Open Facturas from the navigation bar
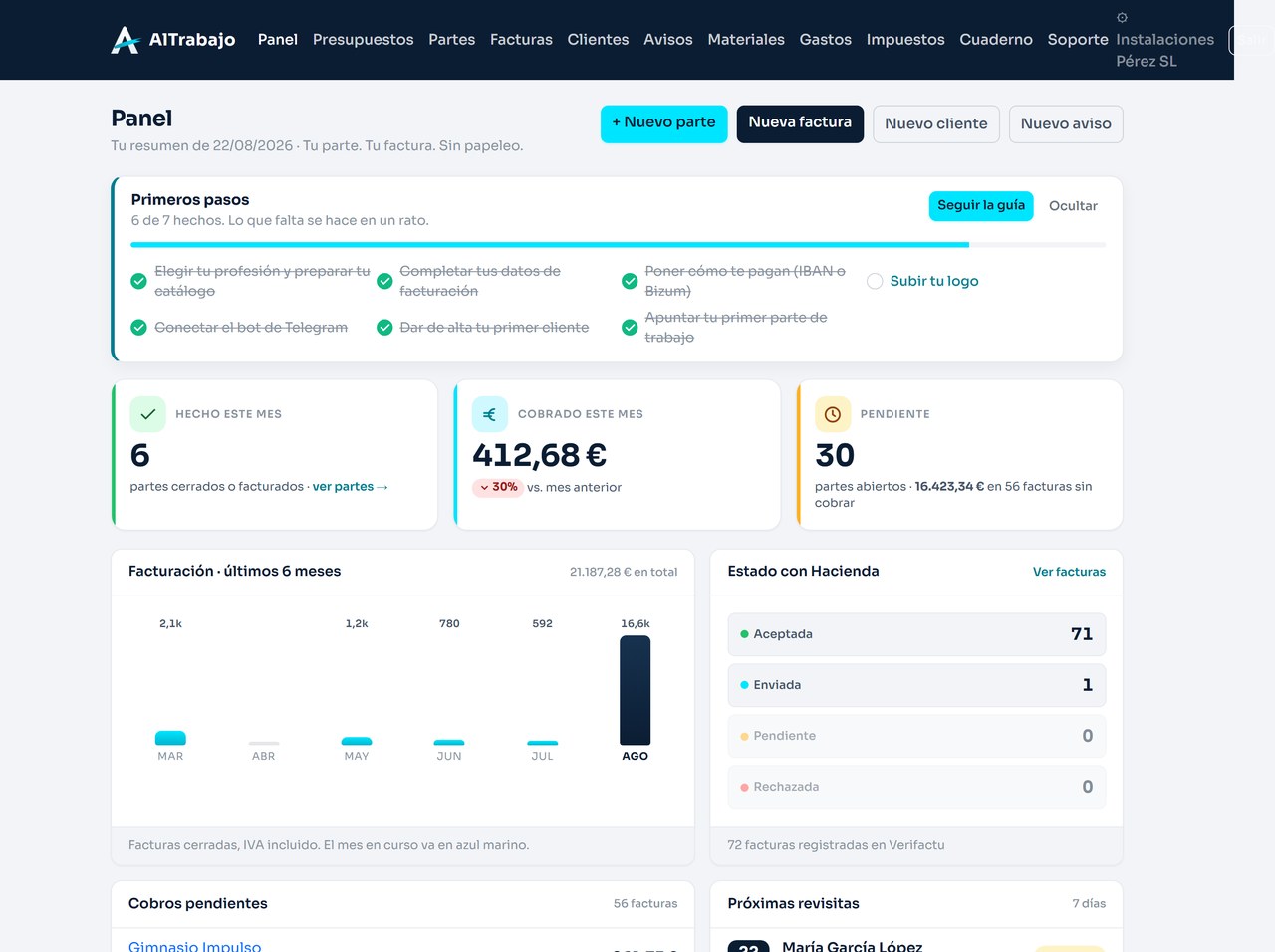Image resolution: width=1275 pixels, height=952 pixels. pyautogui.click(x=521, y=40)
